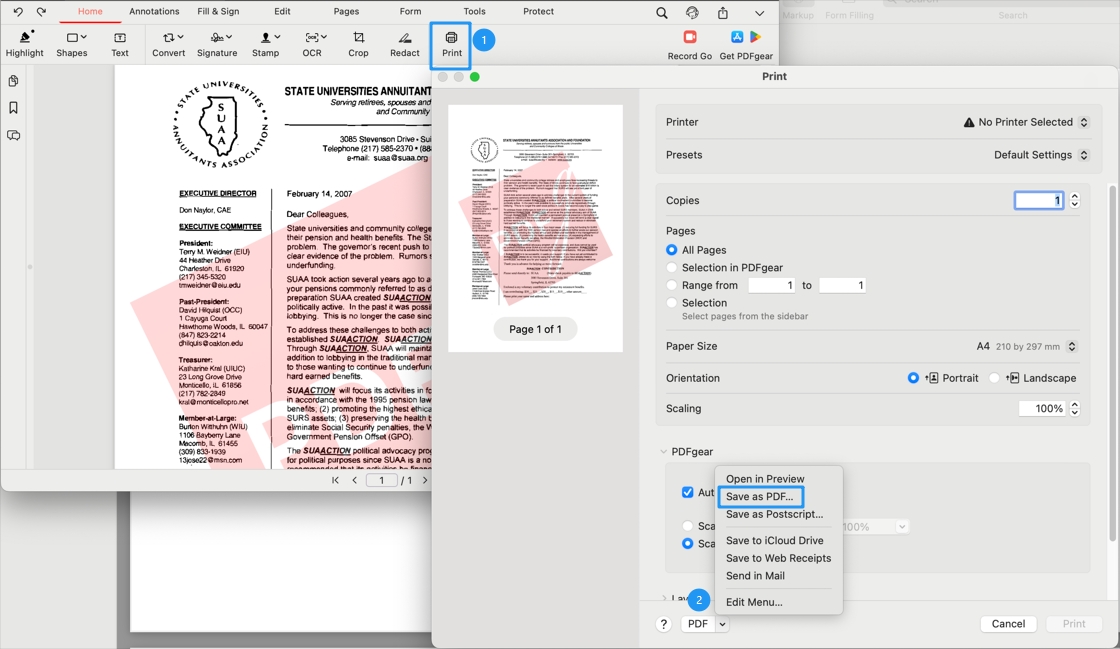Switch orientation to Landscape
Screen dimensions: 1120x649
coord(995,377)
